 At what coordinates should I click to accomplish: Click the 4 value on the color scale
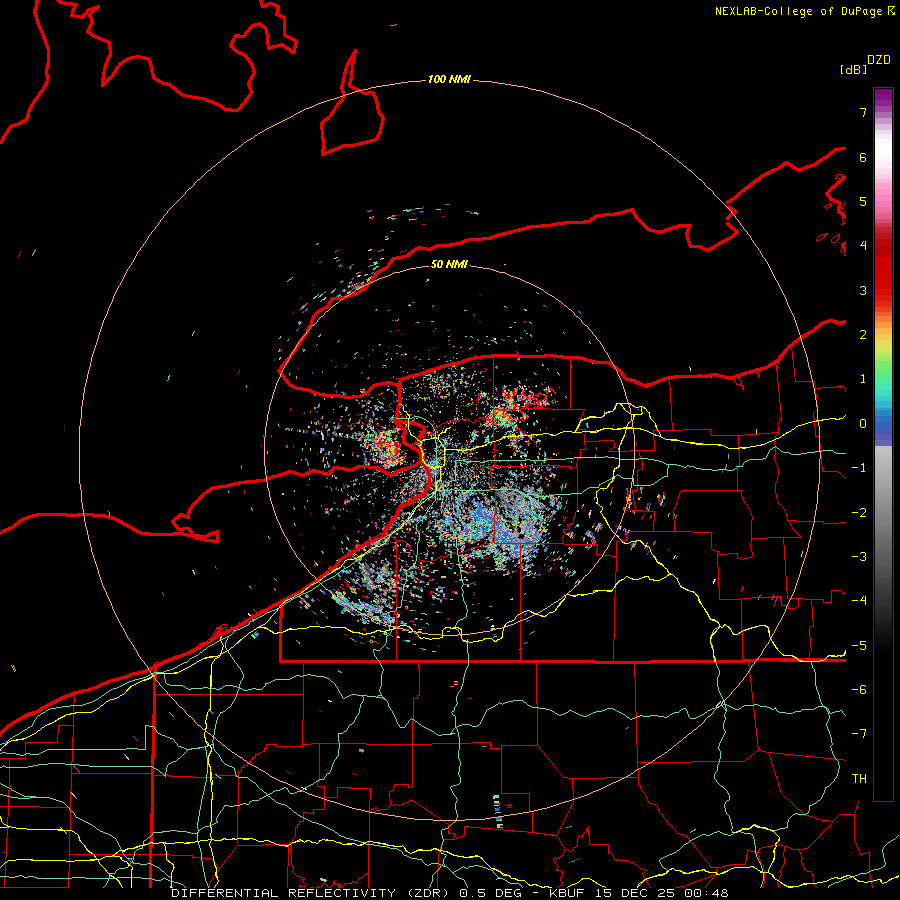[x=863, y=246]
